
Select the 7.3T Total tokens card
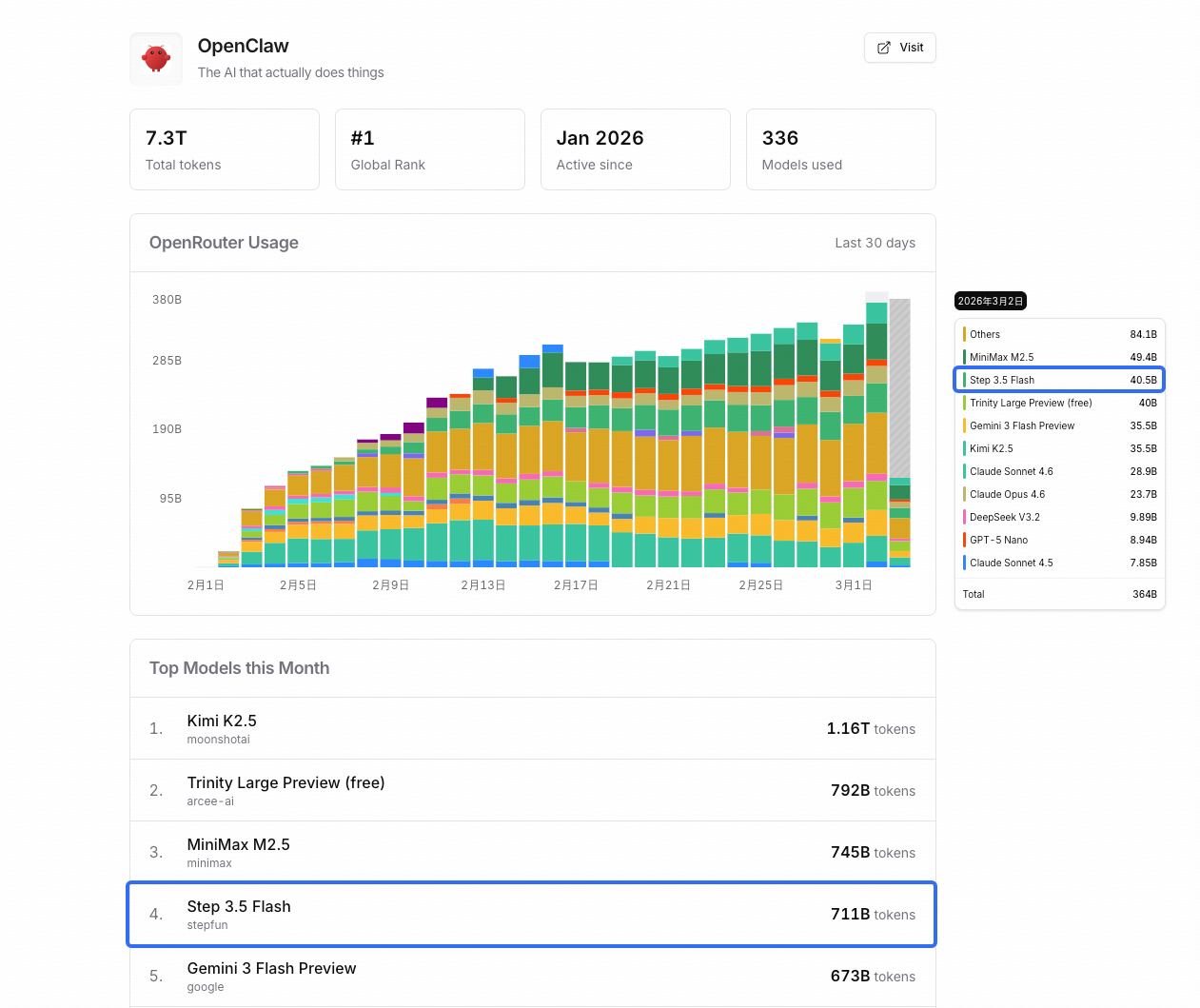pyautogui.click(x=225, y=149)
